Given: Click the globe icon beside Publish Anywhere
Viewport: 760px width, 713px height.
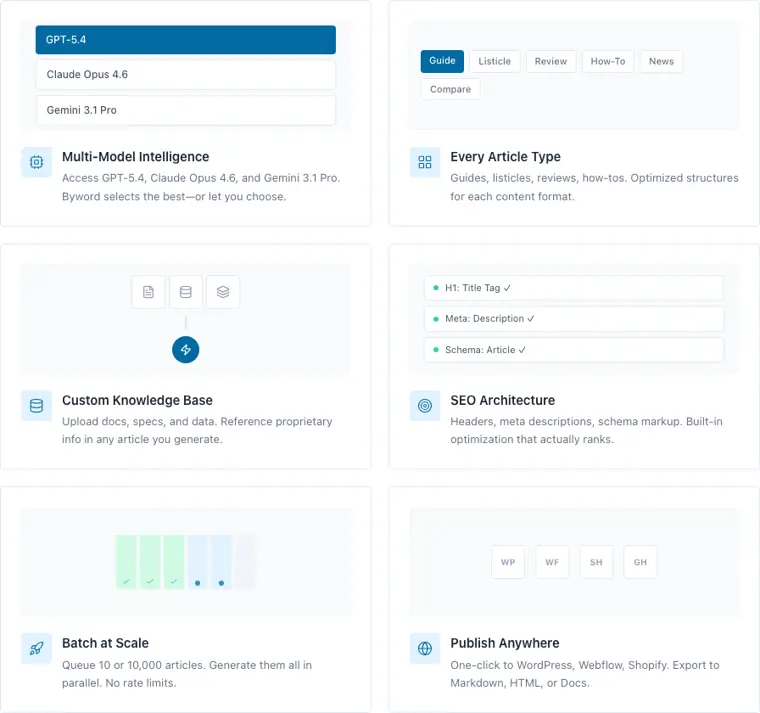Looking at the screenshot, I should pos(425,649).
